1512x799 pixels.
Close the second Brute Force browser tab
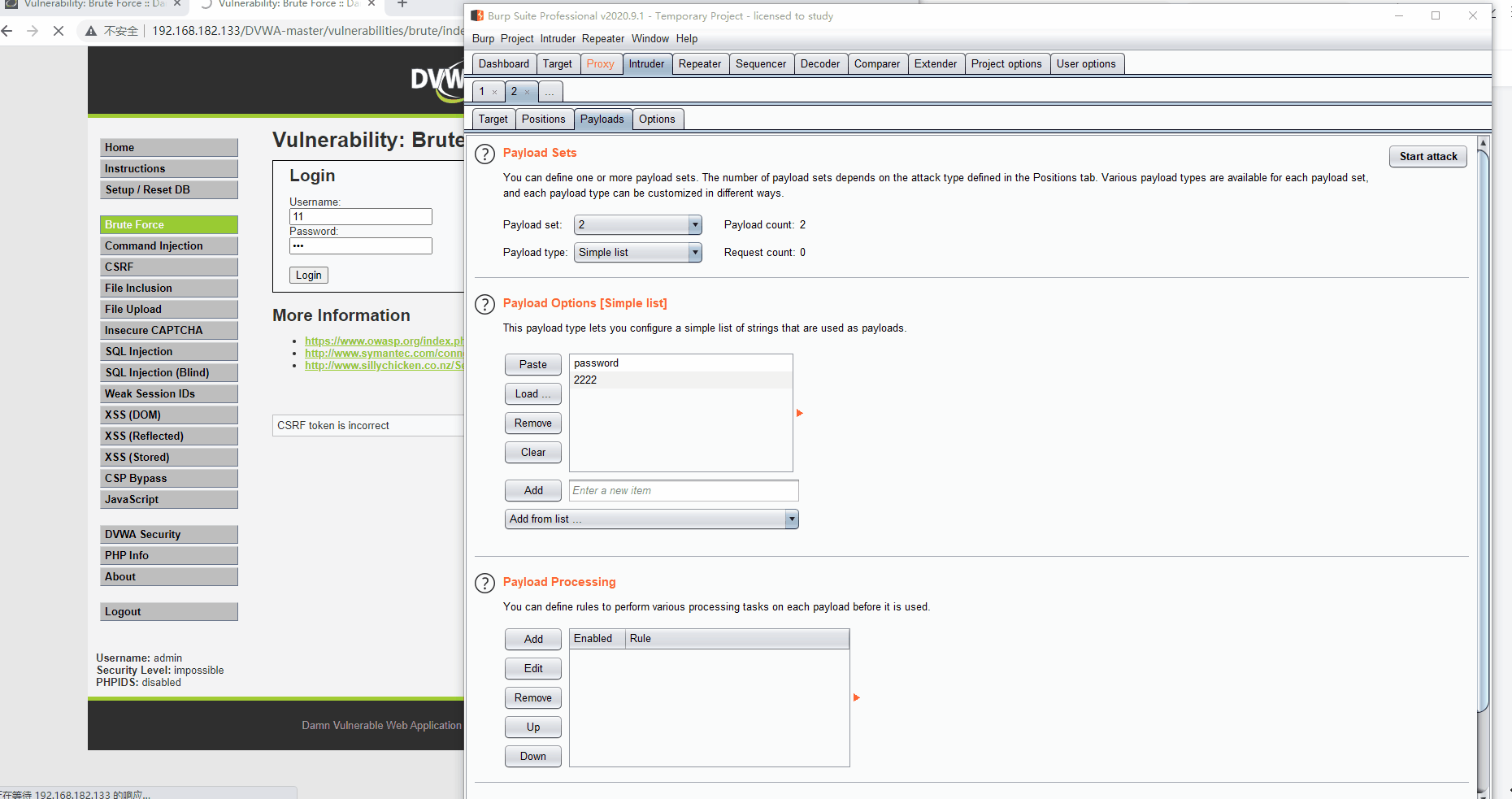click(x=371, y=4)
